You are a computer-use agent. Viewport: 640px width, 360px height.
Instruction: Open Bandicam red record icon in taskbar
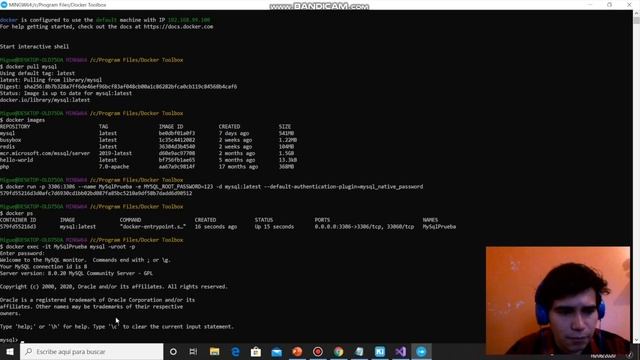(x=318, y=351)
